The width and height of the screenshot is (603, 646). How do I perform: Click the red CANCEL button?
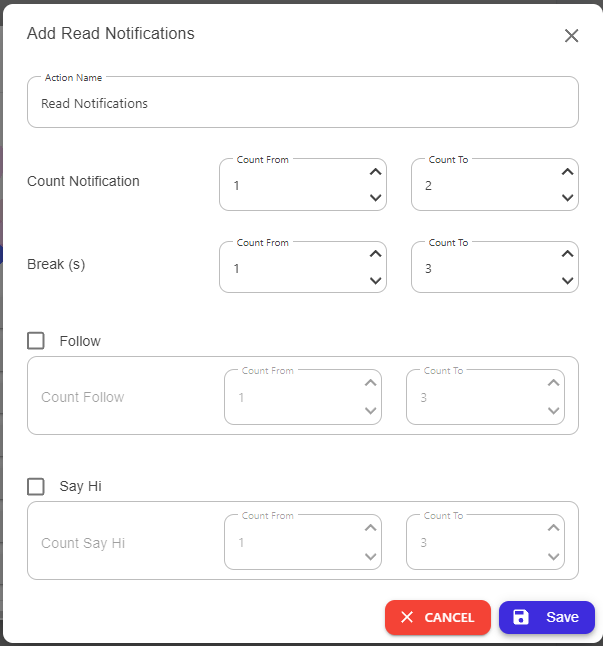point(438,617)
